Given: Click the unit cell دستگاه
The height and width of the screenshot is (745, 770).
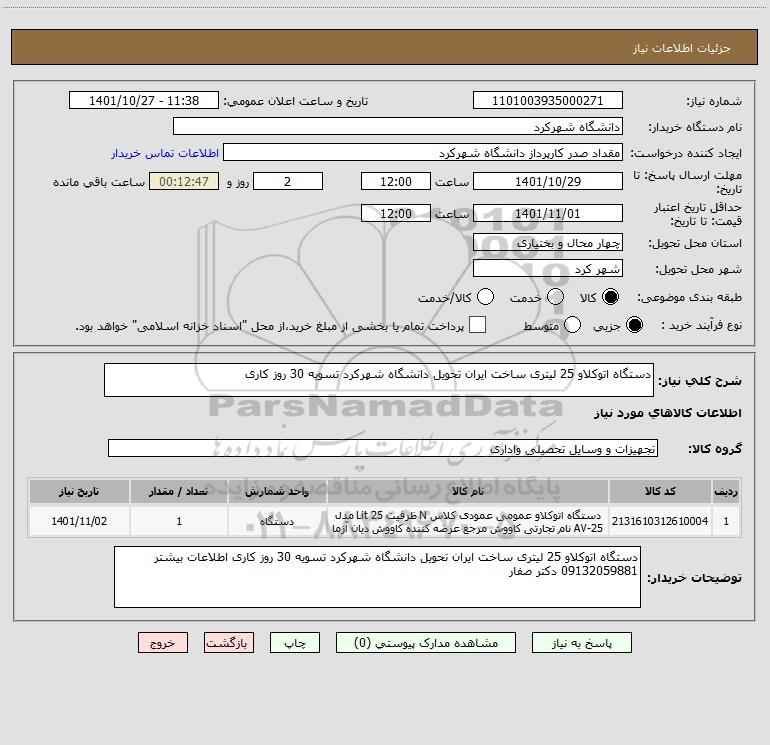Looking at the screenshot, I should click(x=277, y=521).
